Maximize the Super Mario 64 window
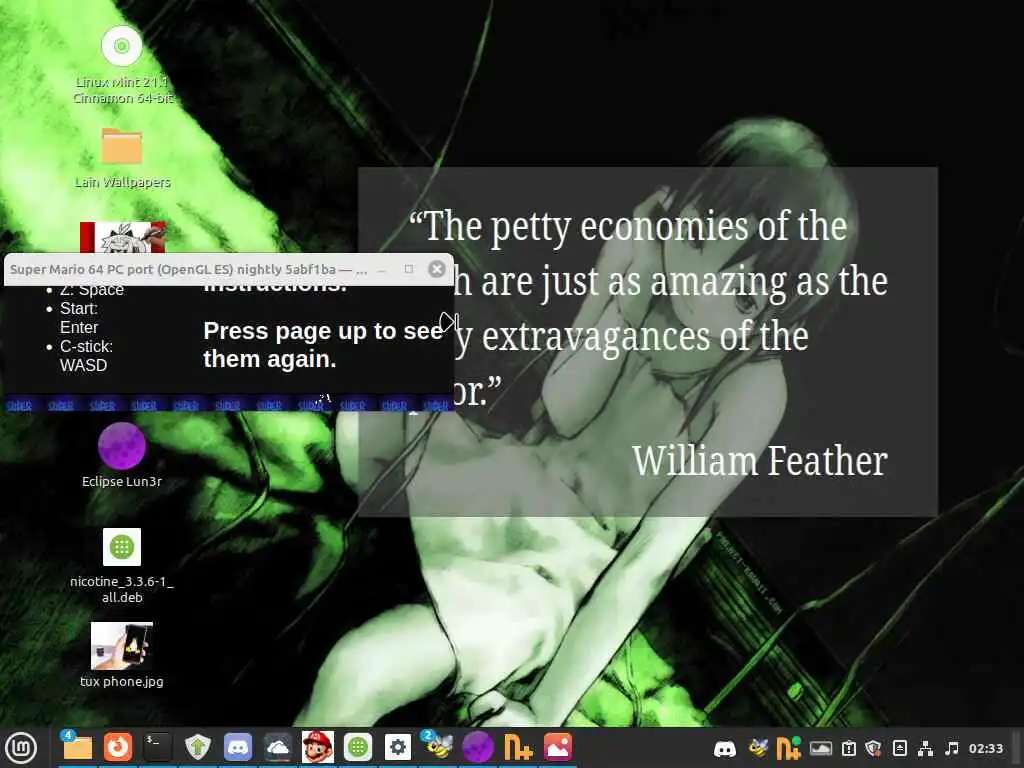 [x=409, y=269]
